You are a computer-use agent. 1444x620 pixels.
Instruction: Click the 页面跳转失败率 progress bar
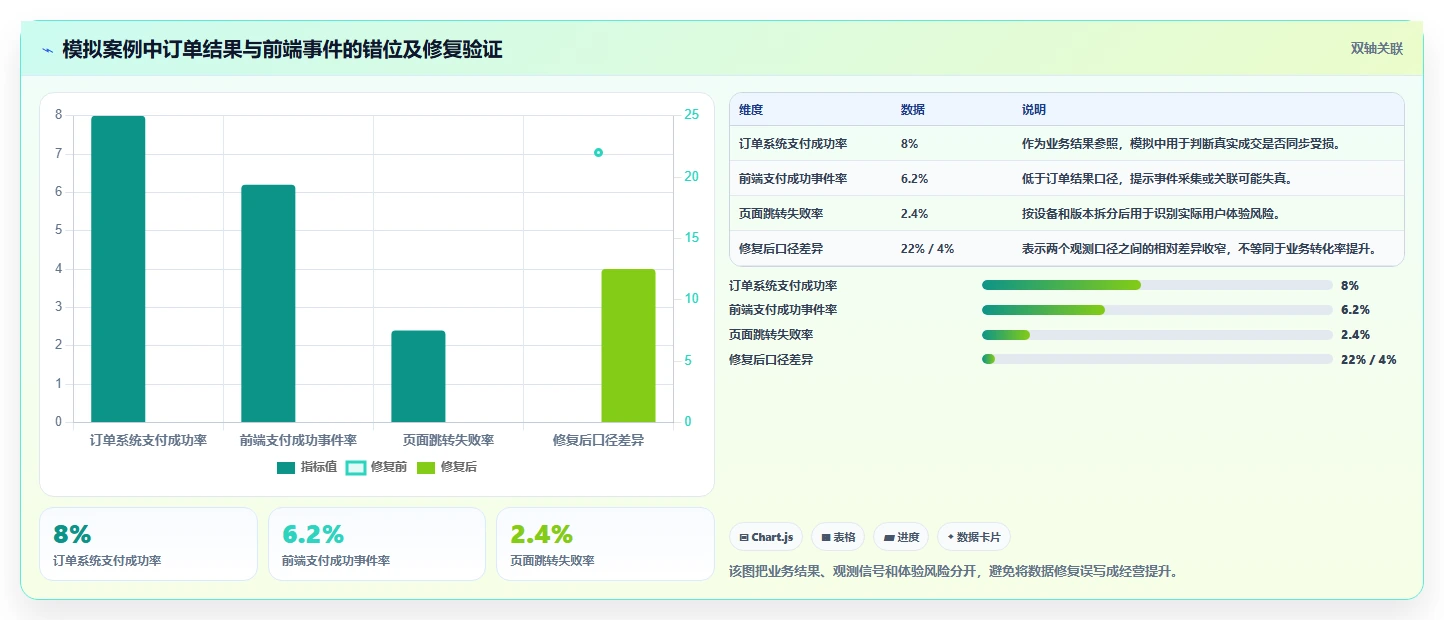click(1157, 334)
